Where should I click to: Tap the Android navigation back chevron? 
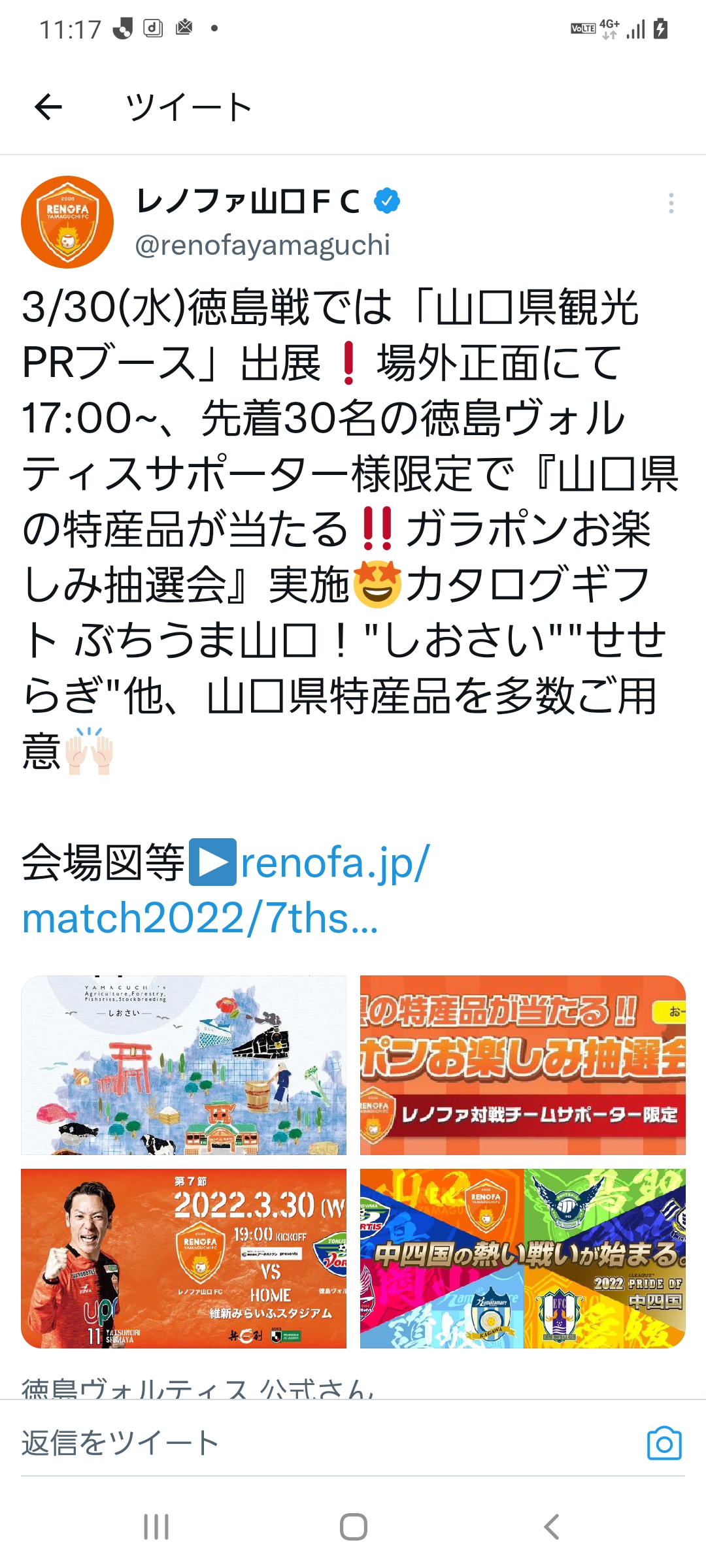(551, 1527)
